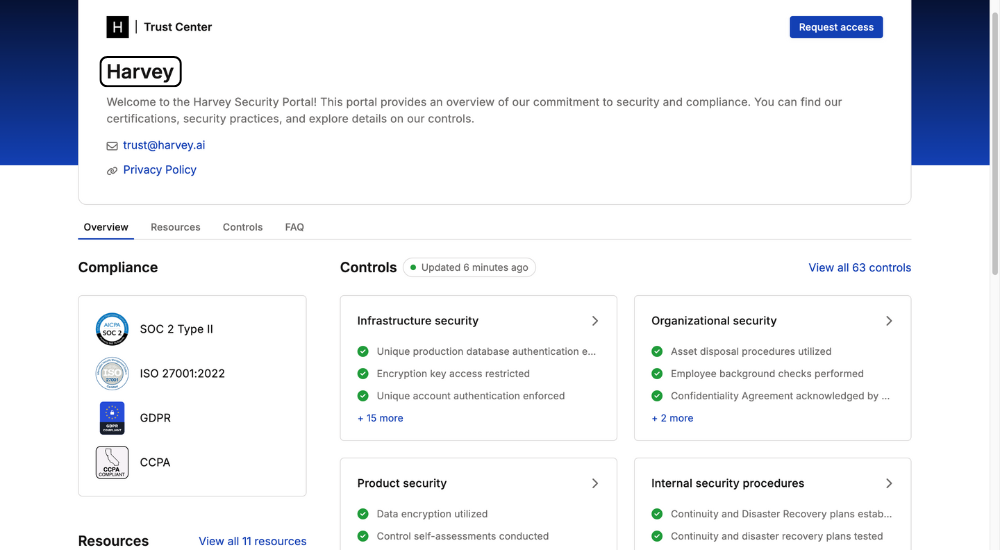Show the + 15 more infrastructure controls
The image size is (1000, 550).
(x=380, y=418)
